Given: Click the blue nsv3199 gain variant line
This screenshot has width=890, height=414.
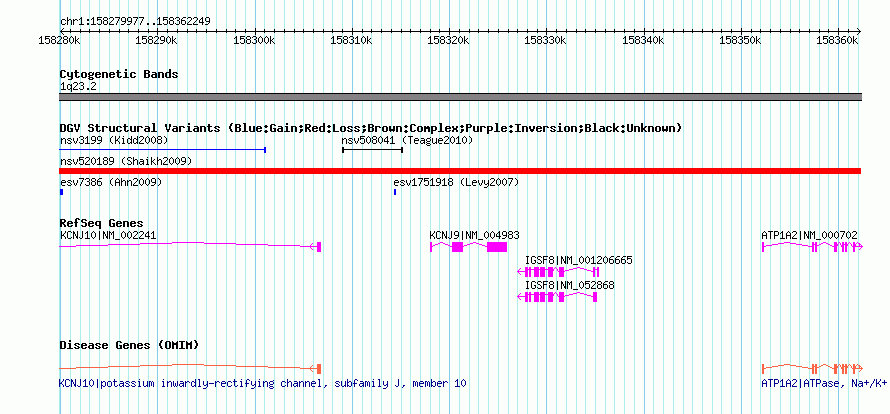Looking at the screenshot, I should tap(163, 150).
